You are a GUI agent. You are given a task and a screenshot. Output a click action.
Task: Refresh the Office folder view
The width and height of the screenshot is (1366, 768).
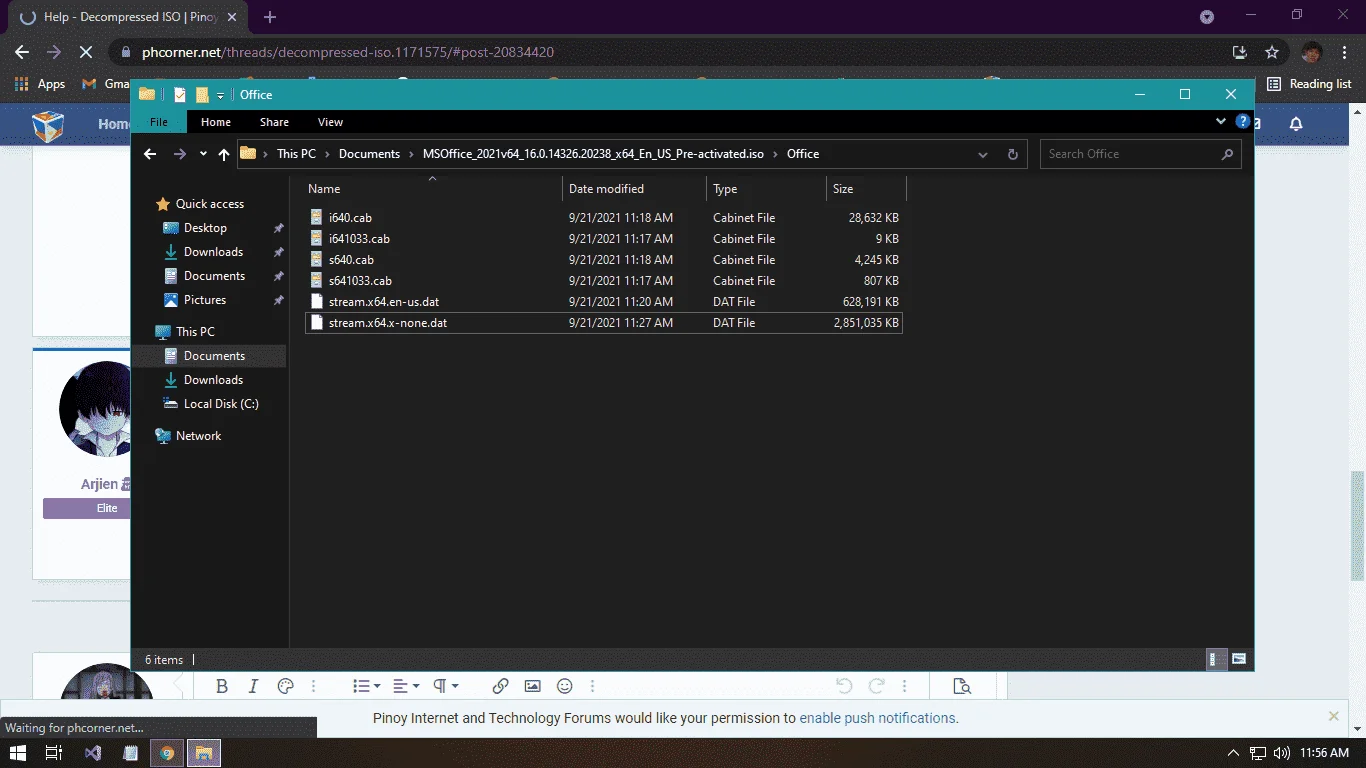click(1012, 154)
